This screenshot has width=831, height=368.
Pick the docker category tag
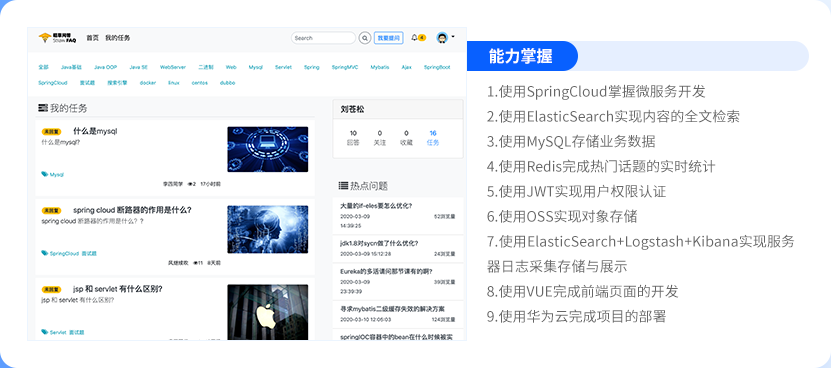click(148, 83)
